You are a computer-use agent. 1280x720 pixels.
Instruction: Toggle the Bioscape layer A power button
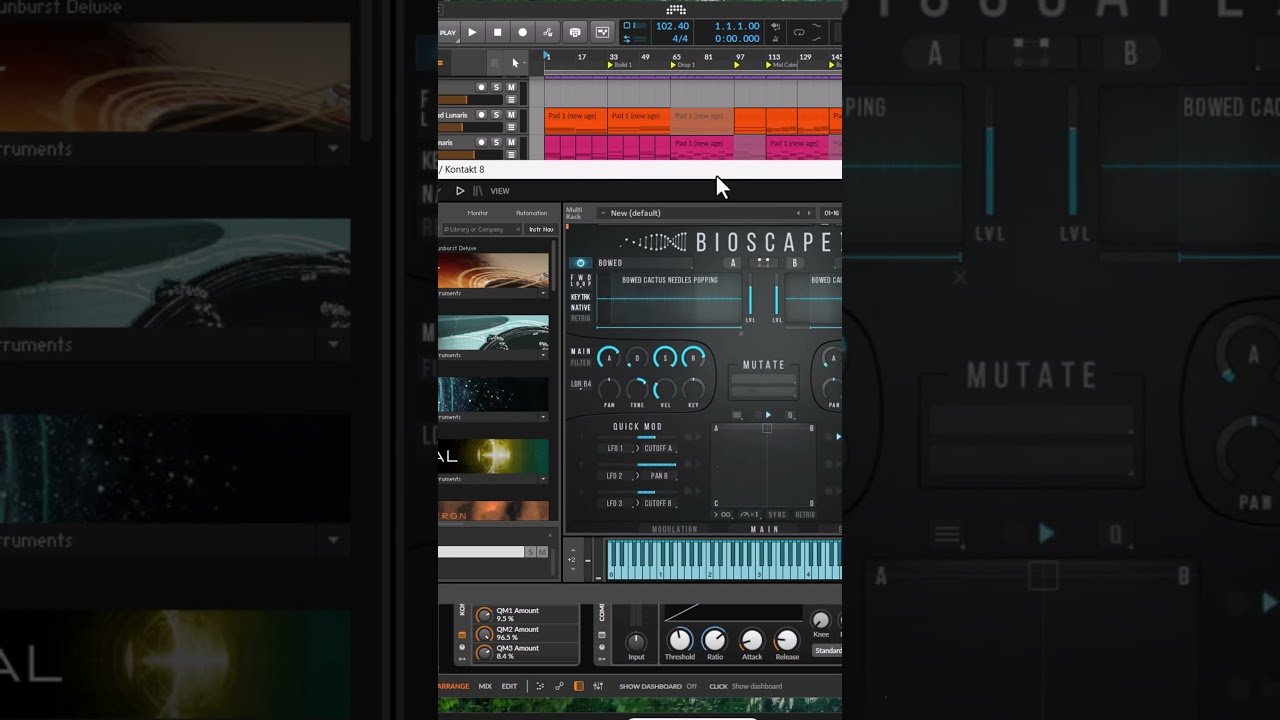tap(580, 263)
